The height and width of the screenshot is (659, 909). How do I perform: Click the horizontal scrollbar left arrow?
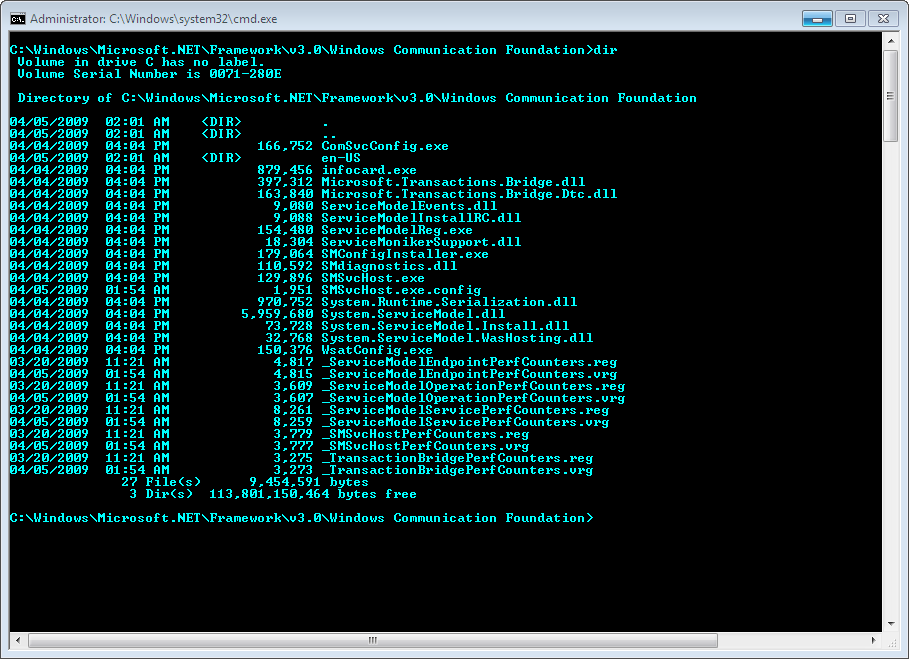[x=18, y=640]
